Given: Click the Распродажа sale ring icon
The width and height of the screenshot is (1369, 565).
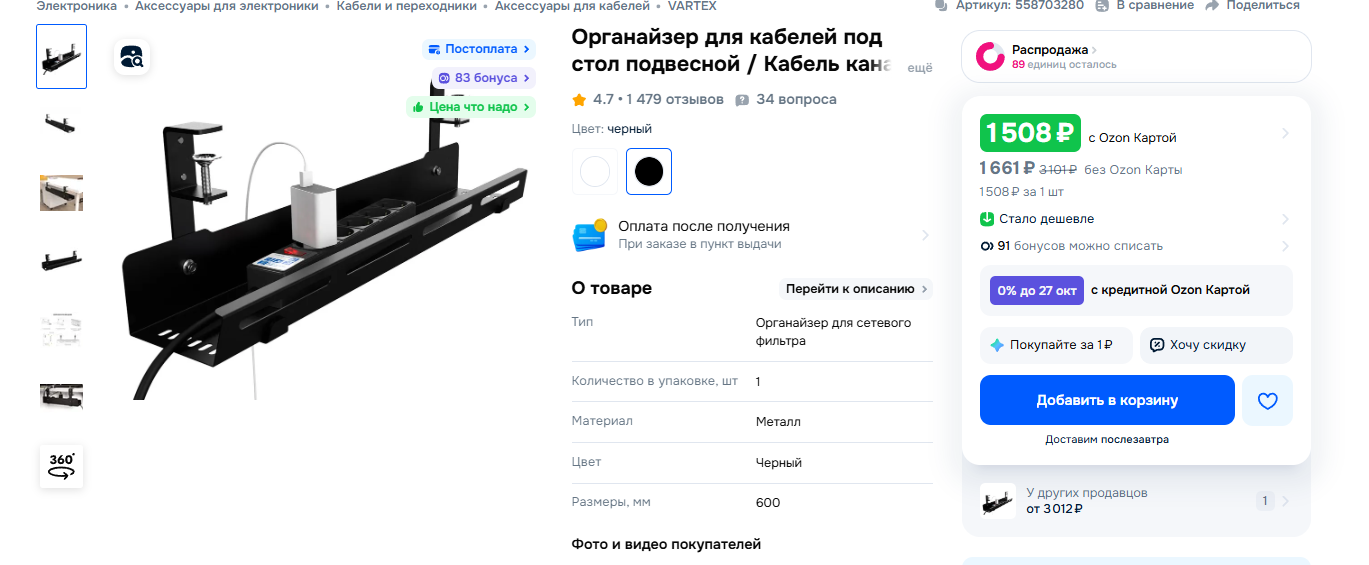Looking at the screenshot, I should [x=990, y=56].
